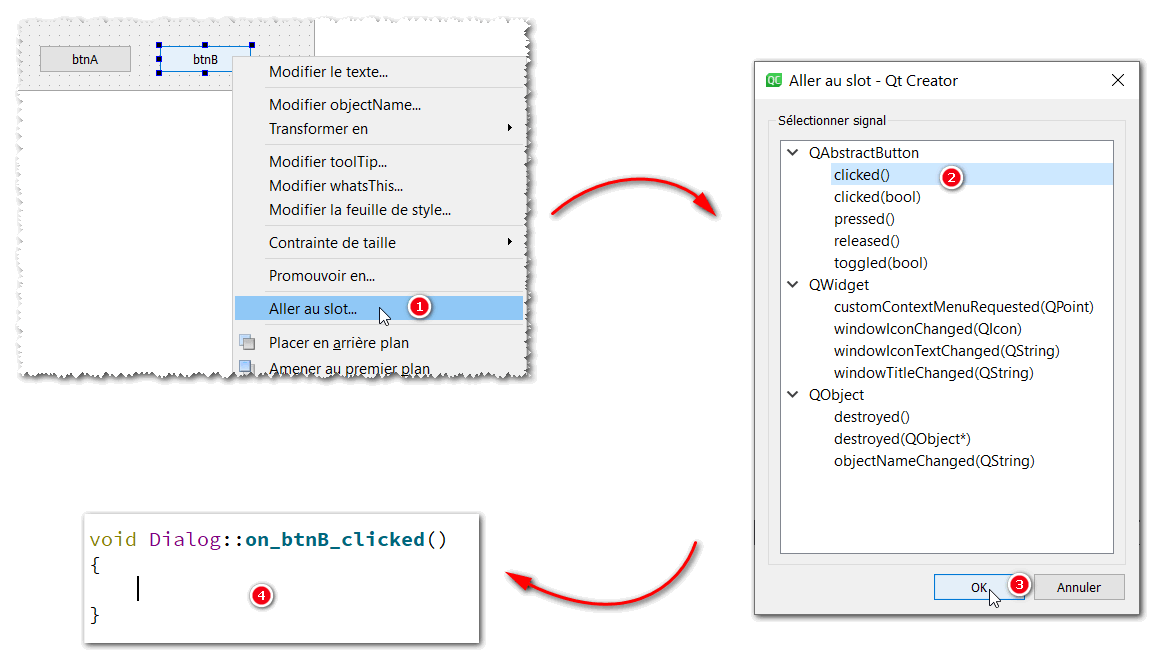Collapse the QAbstractButton signal group

[793, 153]
